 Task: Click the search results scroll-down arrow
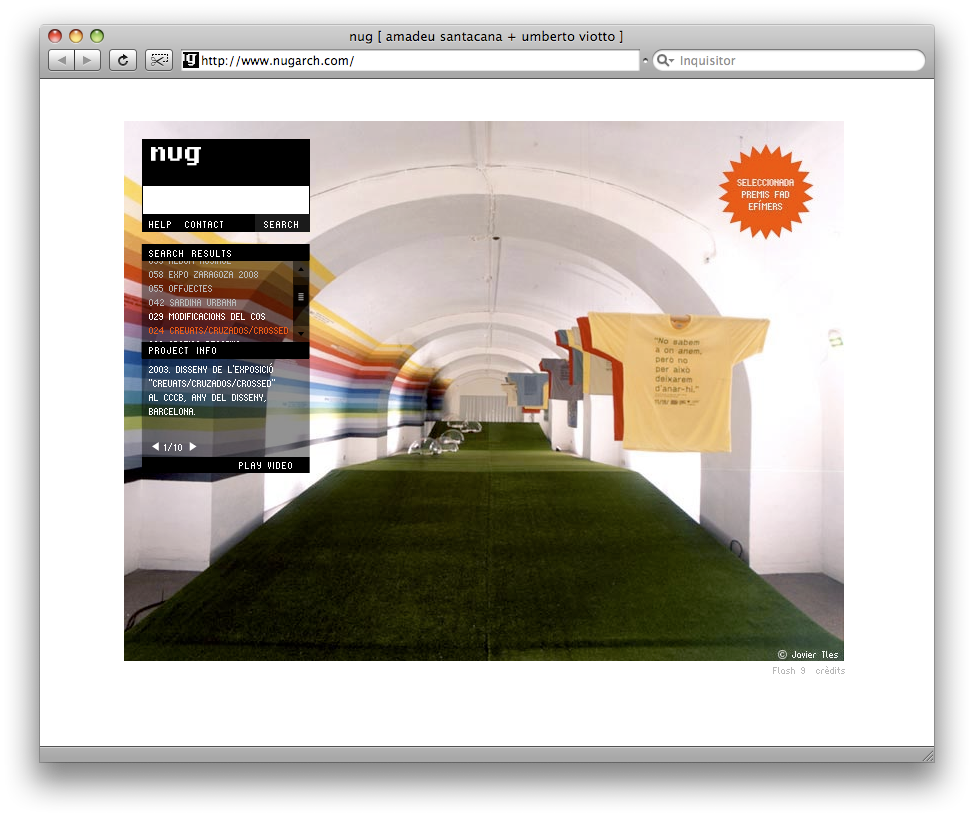pos(301,334)
